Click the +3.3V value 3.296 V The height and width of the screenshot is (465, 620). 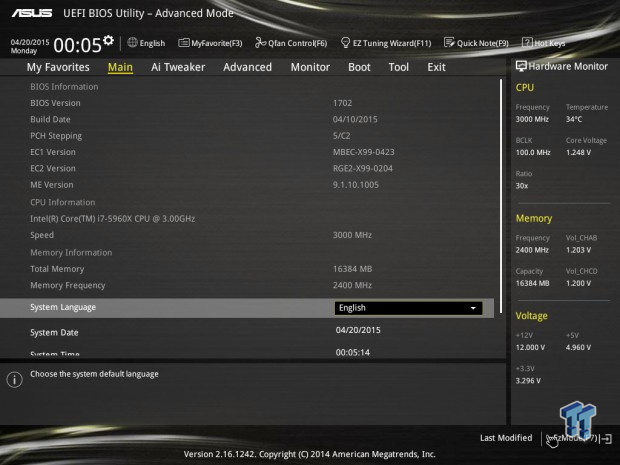(528, 381)
